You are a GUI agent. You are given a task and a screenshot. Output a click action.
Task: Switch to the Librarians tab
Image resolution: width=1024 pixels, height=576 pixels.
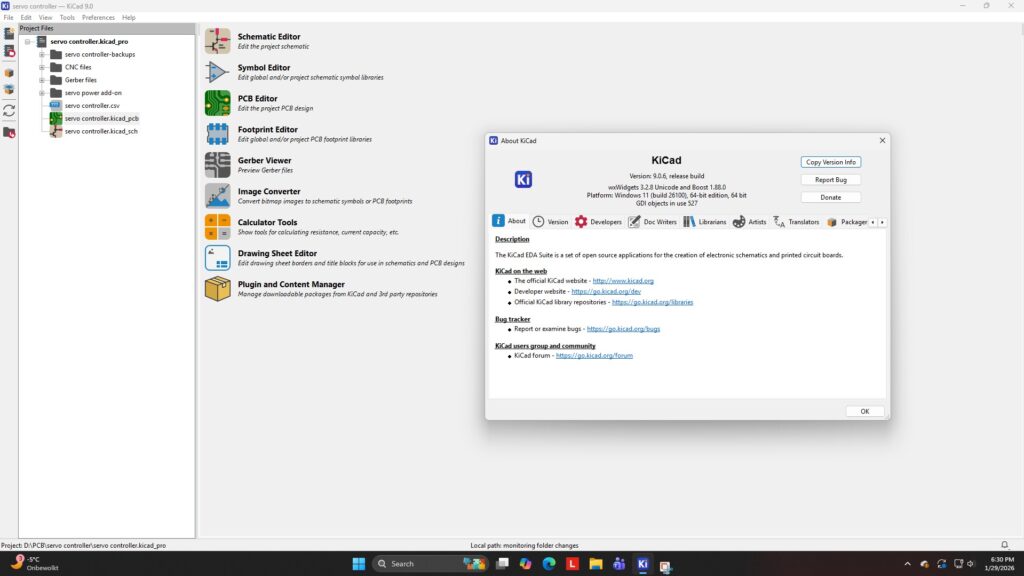tap(704, 221)
